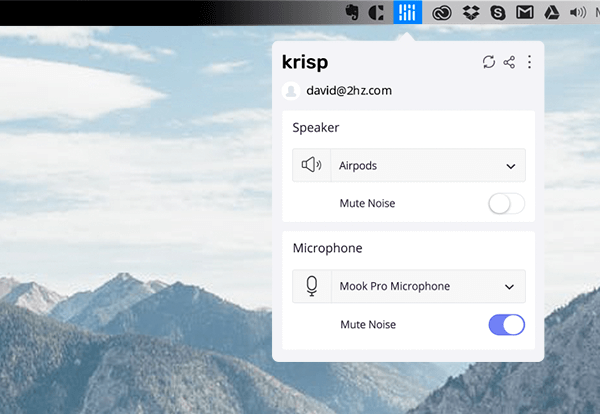Screen dimensions: 600x414
Task: Click the system volume menu bar icon
Action: click(578, 13)
